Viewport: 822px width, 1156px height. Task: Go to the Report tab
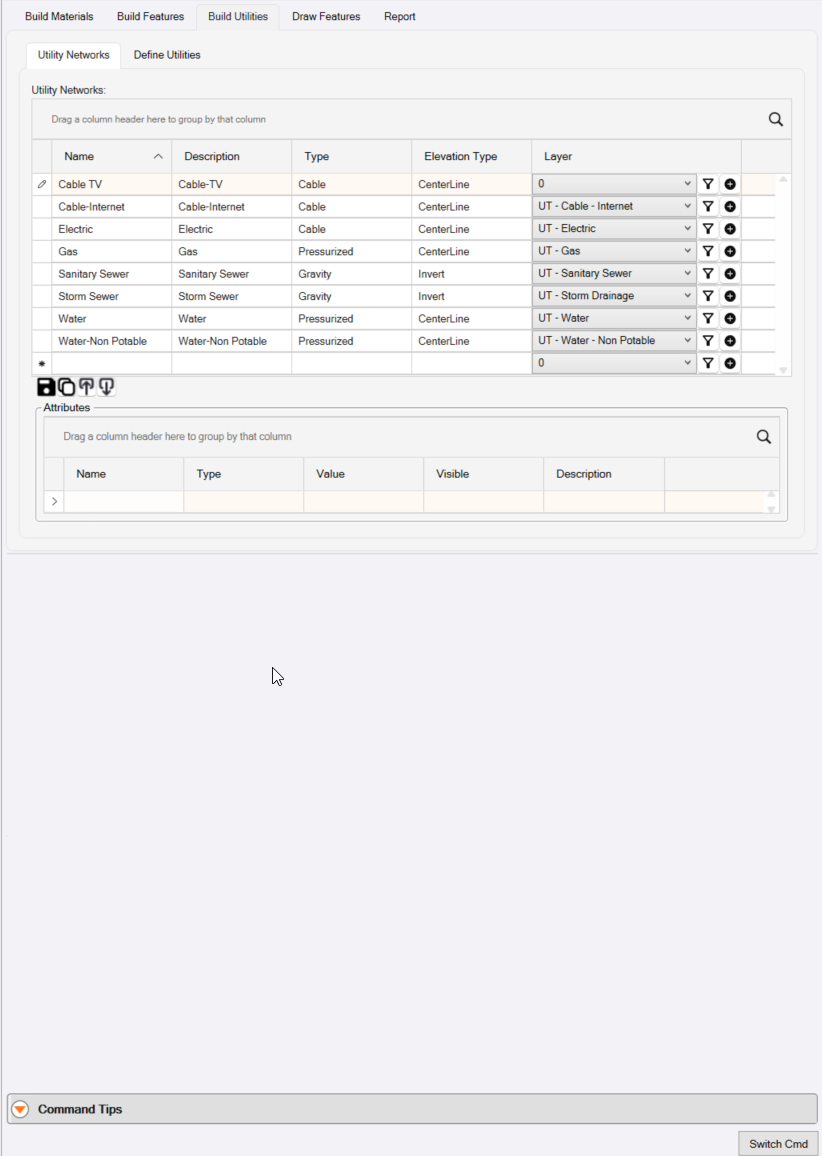pyautogui.click(x=400, y=16)
